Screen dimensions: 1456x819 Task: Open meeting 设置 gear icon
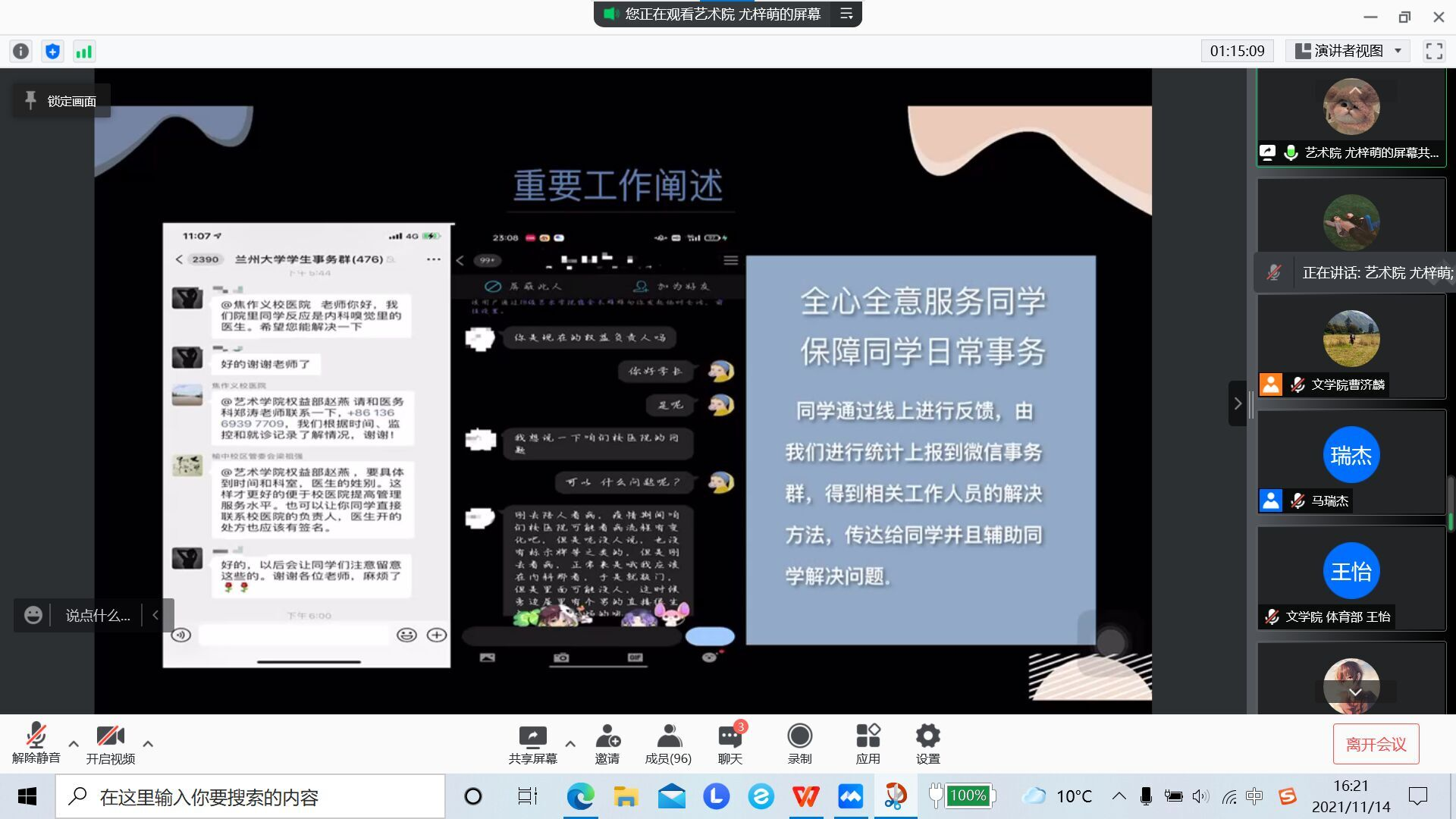927,743
